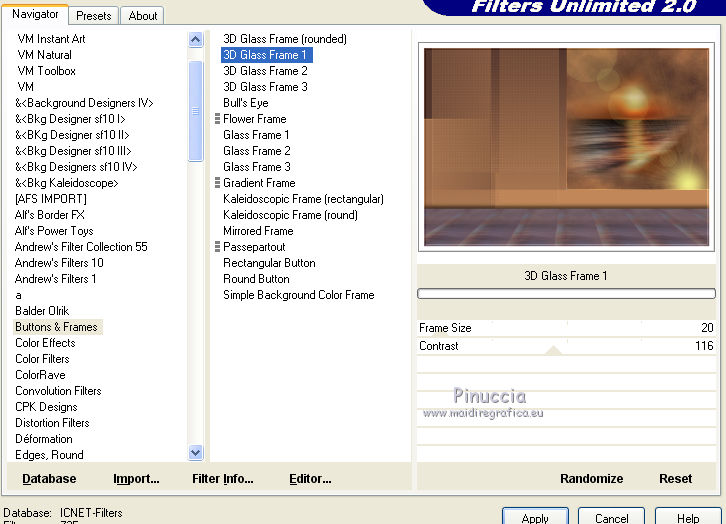The height and width of the screenshot is (524, 726).
Task: Select the Rectangular Button filter
Action: pos(269,263)
